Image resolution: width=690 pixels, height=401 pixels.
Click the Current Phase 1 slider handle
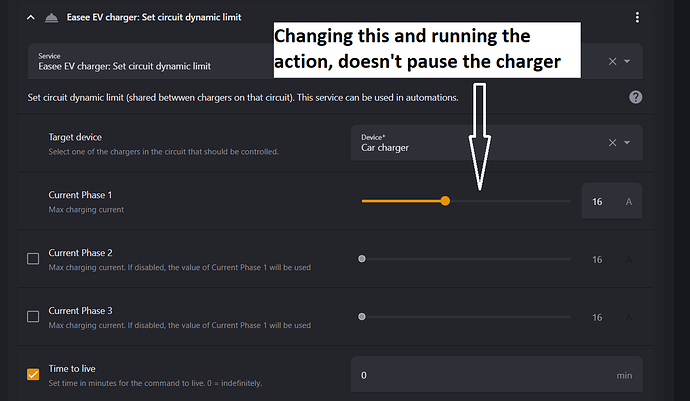coord(445,201)
